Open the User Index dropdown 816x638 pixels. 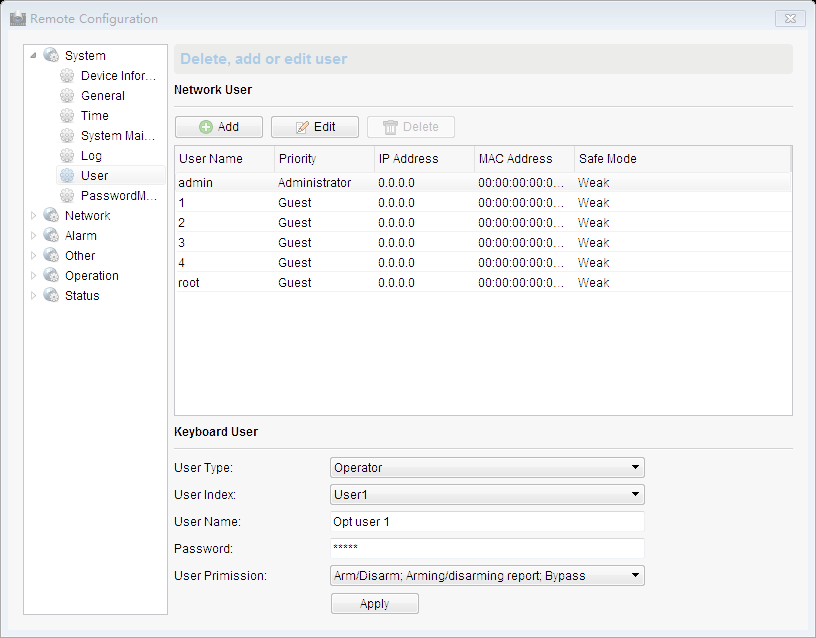[x=487, y=494]
